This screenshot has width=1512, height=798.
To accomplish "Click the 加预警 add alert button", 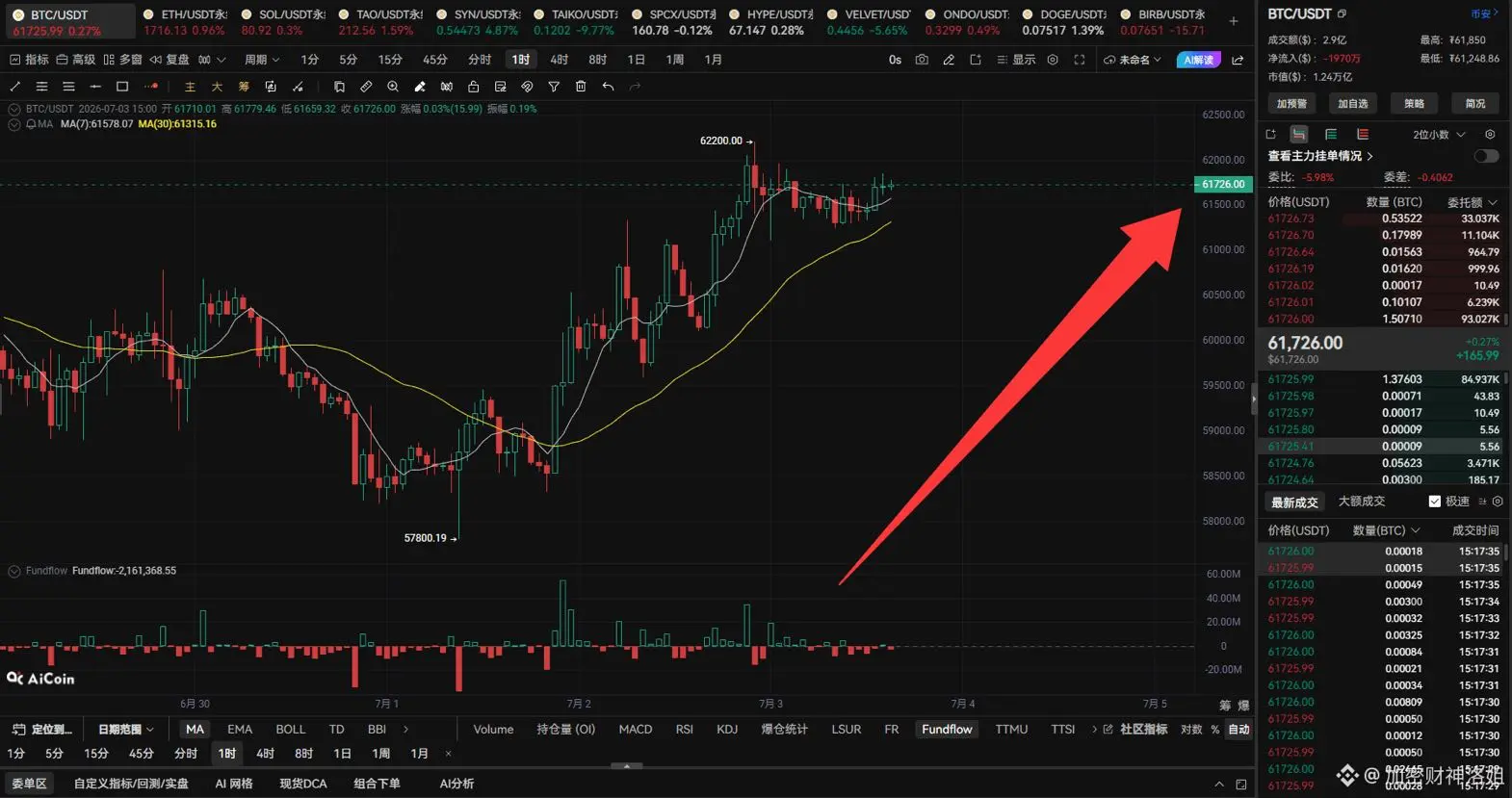I will [x=1291, y=103].
